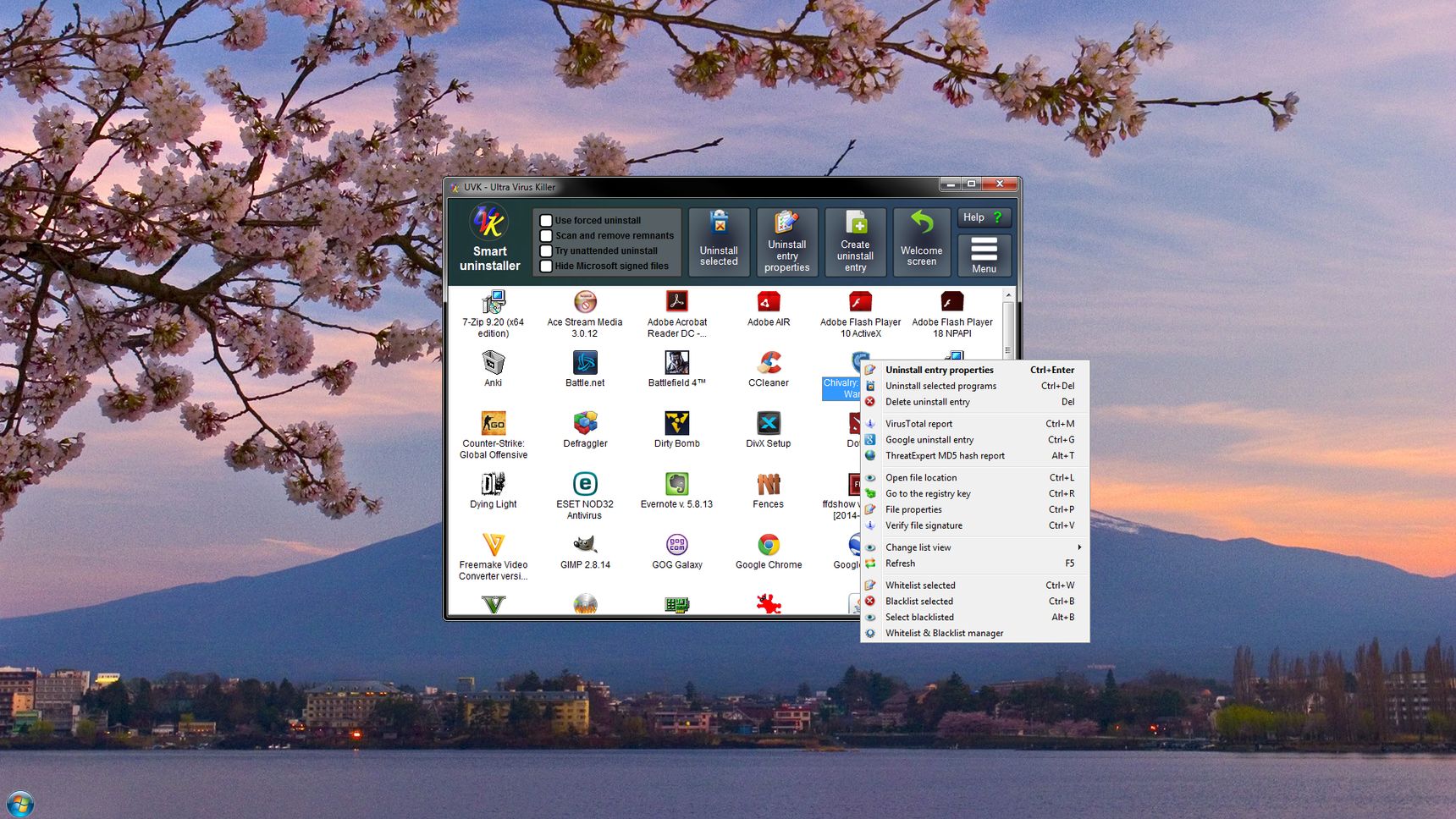Click the 7-Zip 9.20 program icon
The height and width of the screenshot is (819, 1456).
(x=494, y=302)
